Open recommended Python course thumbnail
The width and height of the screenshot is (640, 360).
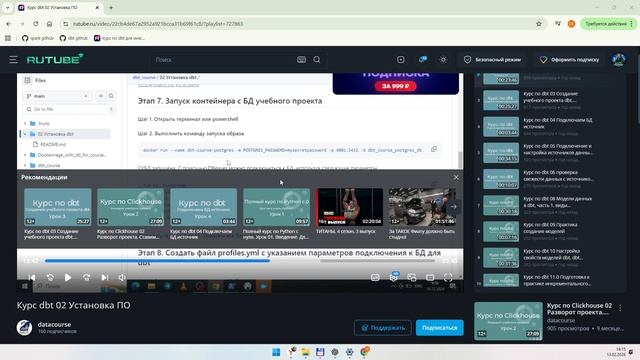click(x=276, y=207)
